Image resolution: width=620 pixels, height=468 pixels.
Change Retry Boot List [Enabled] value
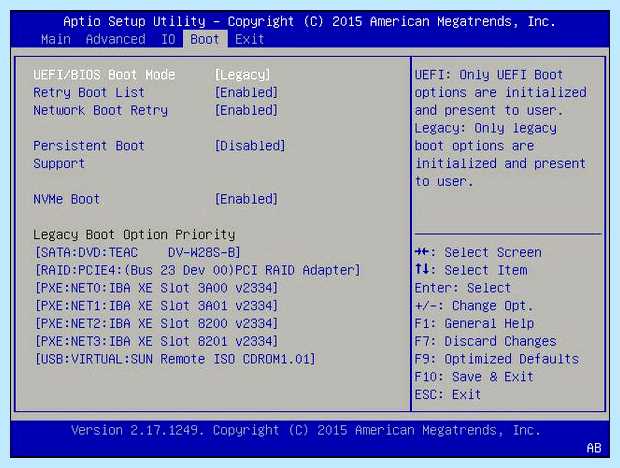246,92
